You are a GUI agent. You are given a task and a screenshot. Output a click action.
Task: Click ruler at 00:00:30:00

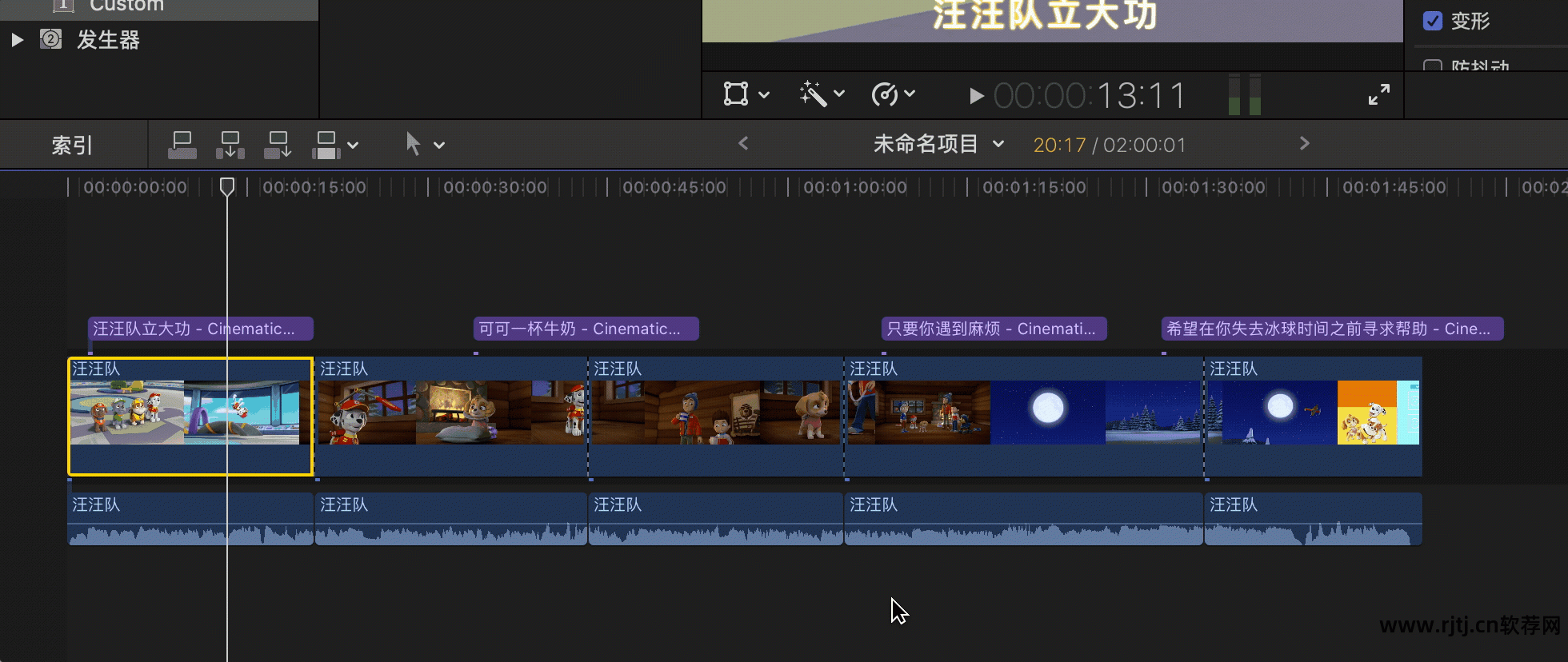(x=495, y=187)
